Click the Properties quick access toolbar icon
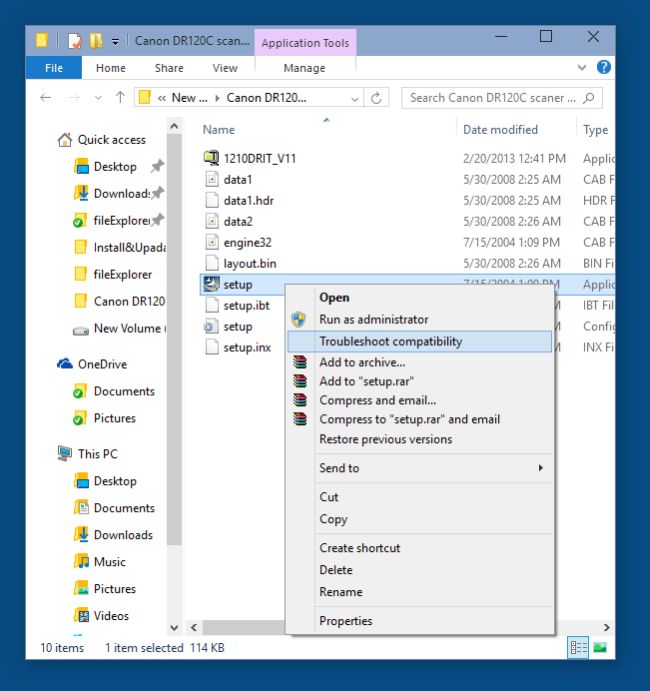 click(74, 41)
